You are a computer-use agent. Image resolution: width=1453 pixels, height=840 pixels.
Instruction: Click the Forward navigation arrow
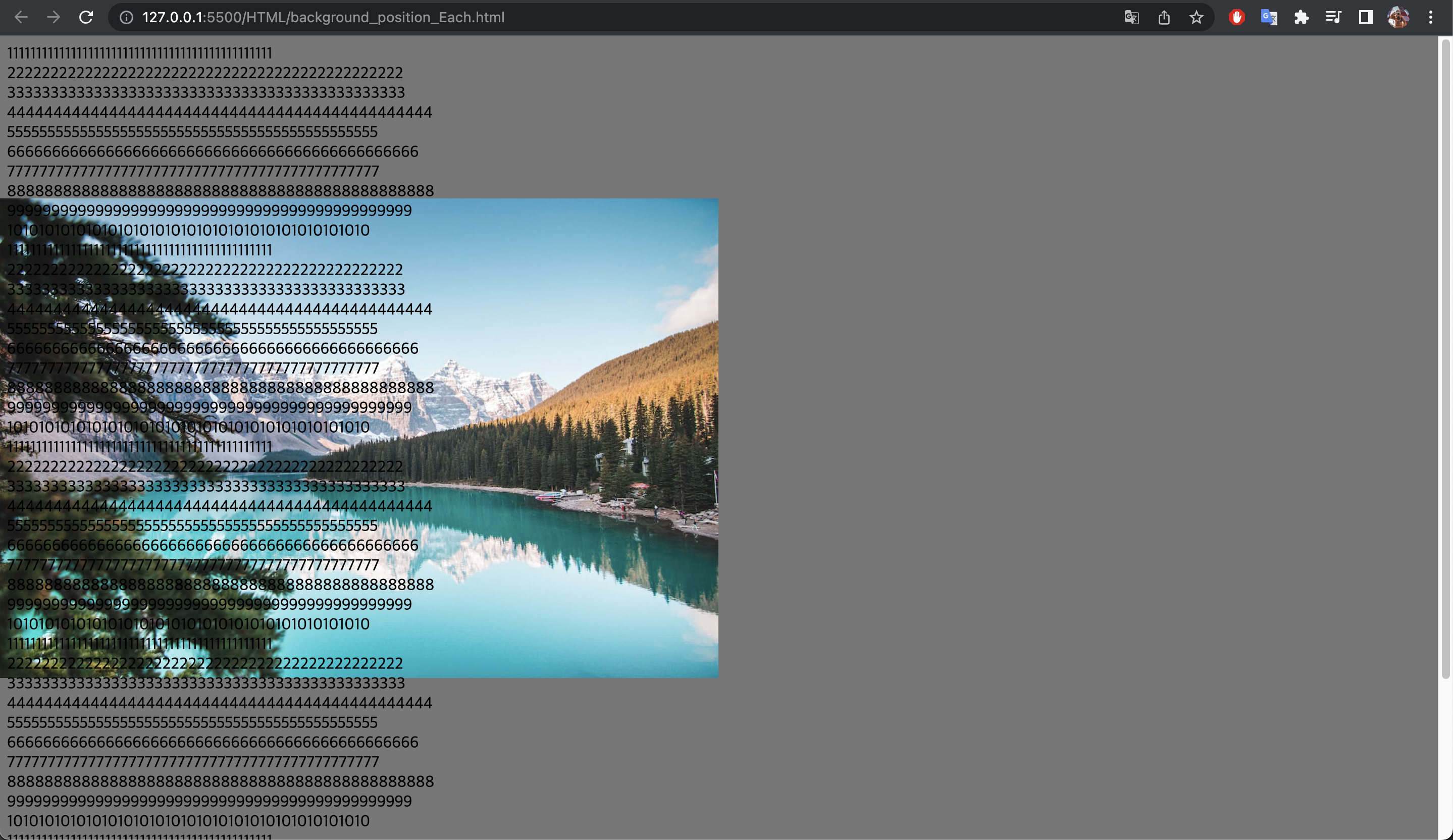pyautogui.click(x=54, y=17)
